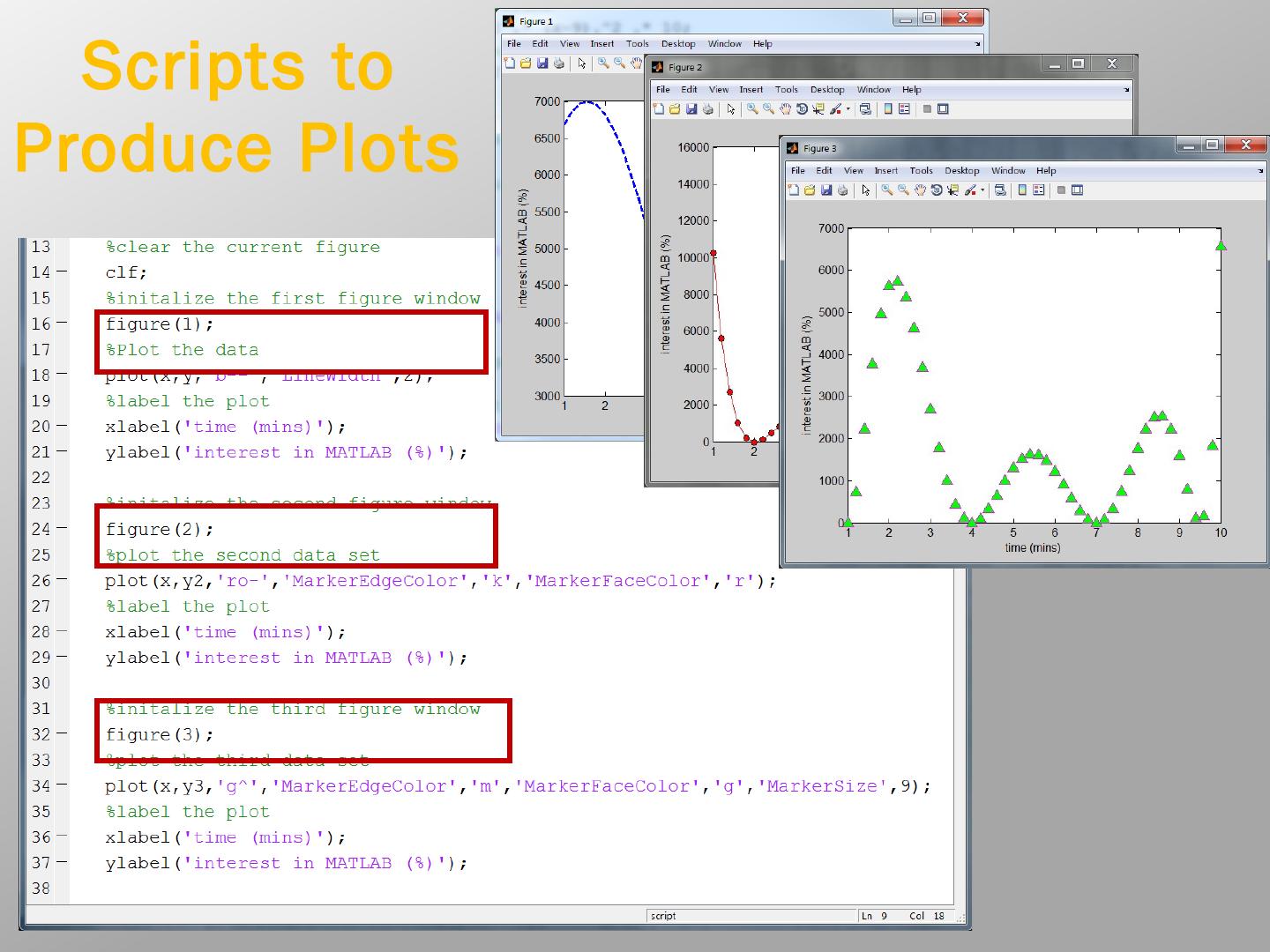Click Zoom In icon in Figure 3 toolbar
Screen dimensions: 1270x952
coord(887,190)
